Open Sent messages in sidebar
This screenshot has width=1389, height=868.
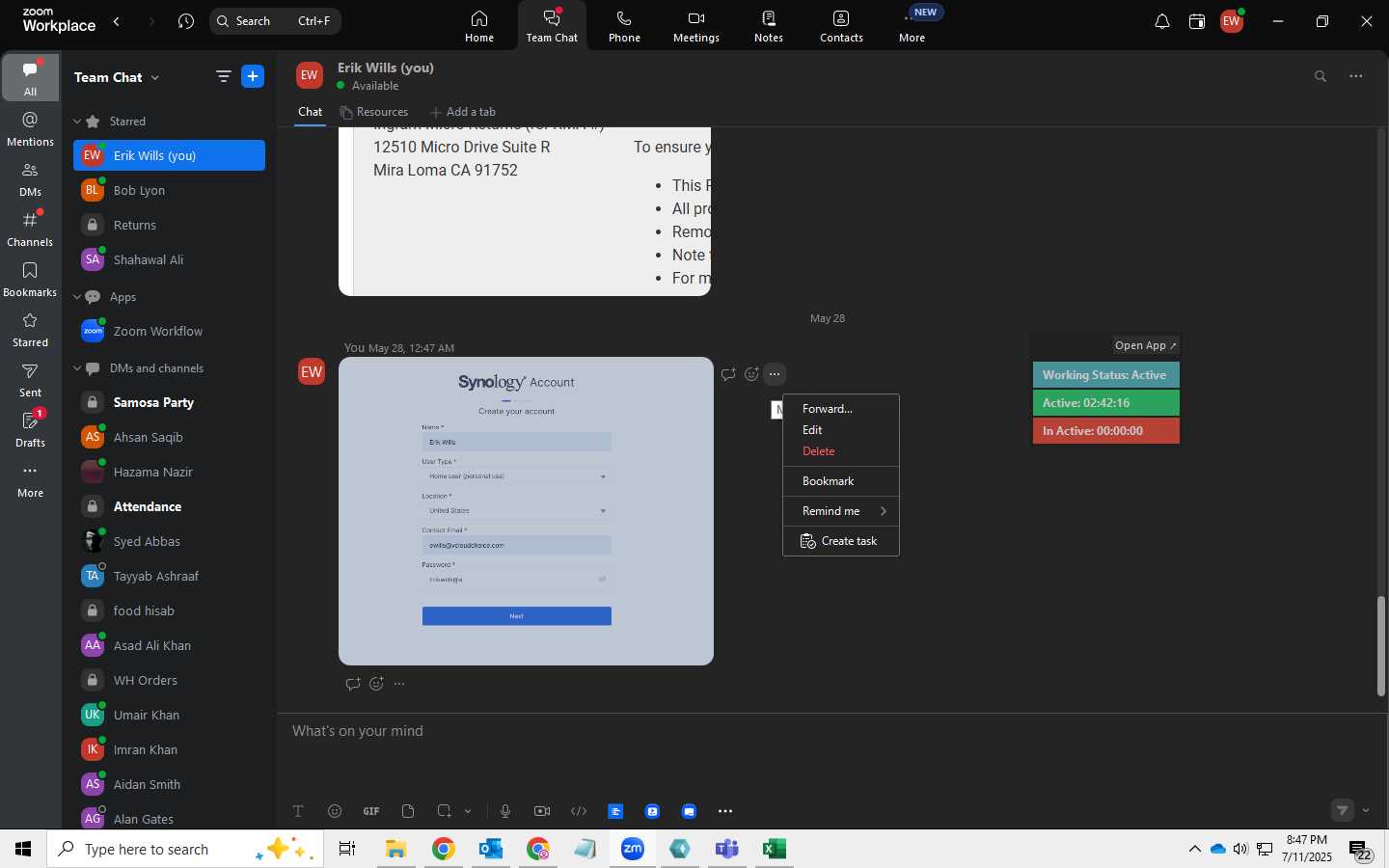click(x=31, y=379)
